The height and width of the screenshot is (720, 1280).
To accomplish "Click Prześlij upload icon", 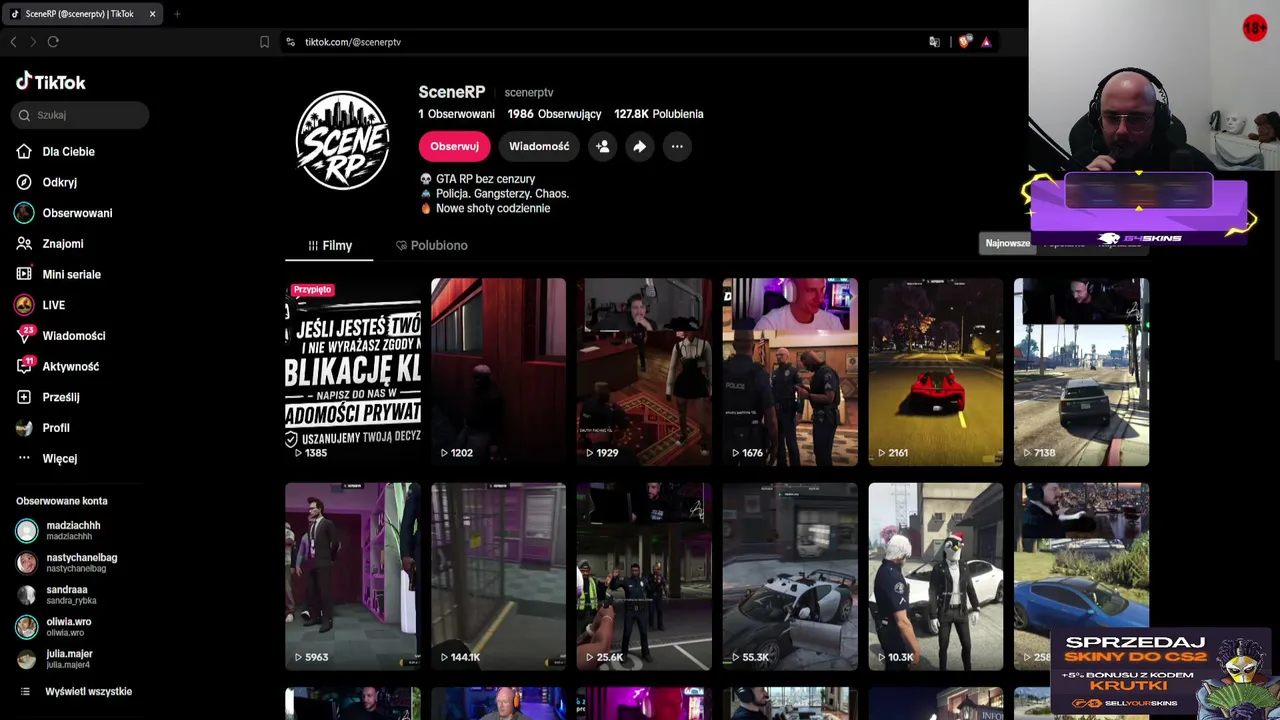I will [x=24, y=397].
